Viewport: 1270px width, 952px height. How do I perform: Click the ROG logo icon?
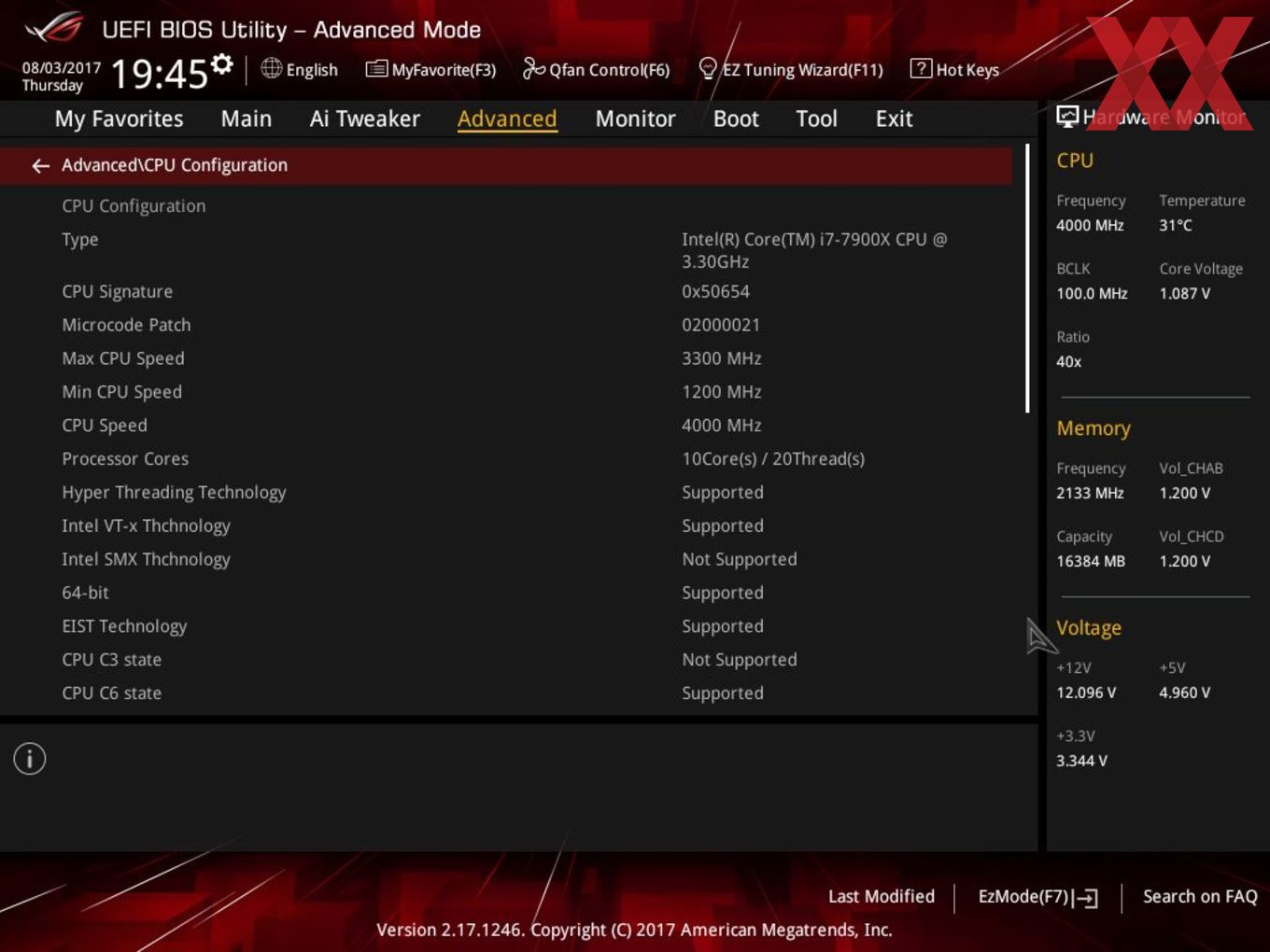(53, 28)
